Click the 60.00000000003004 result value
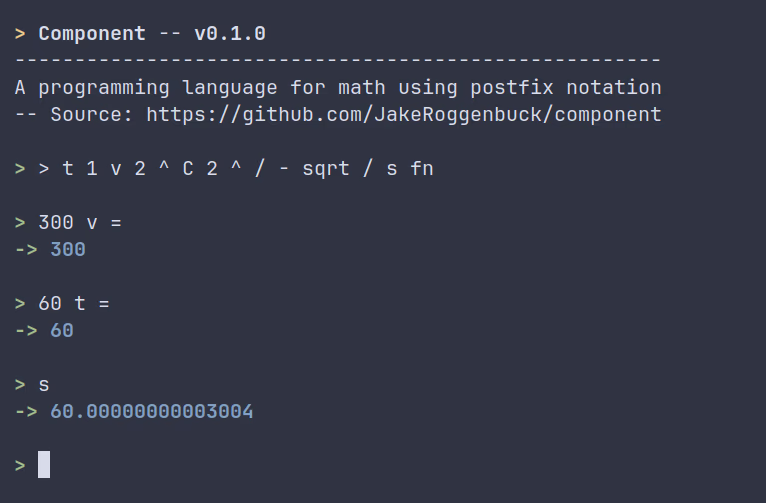Image resolution: width=766 pixels, height=503 pixels. pyautogui.click(x=152, y=411)
